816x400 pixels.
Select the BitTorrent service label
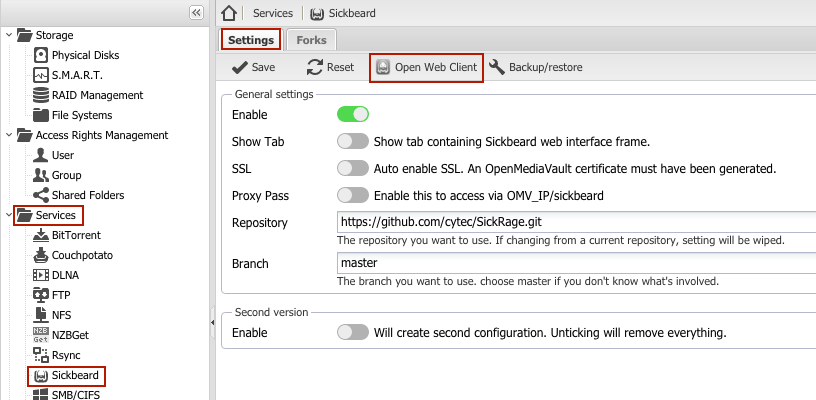tap(76, 235)
